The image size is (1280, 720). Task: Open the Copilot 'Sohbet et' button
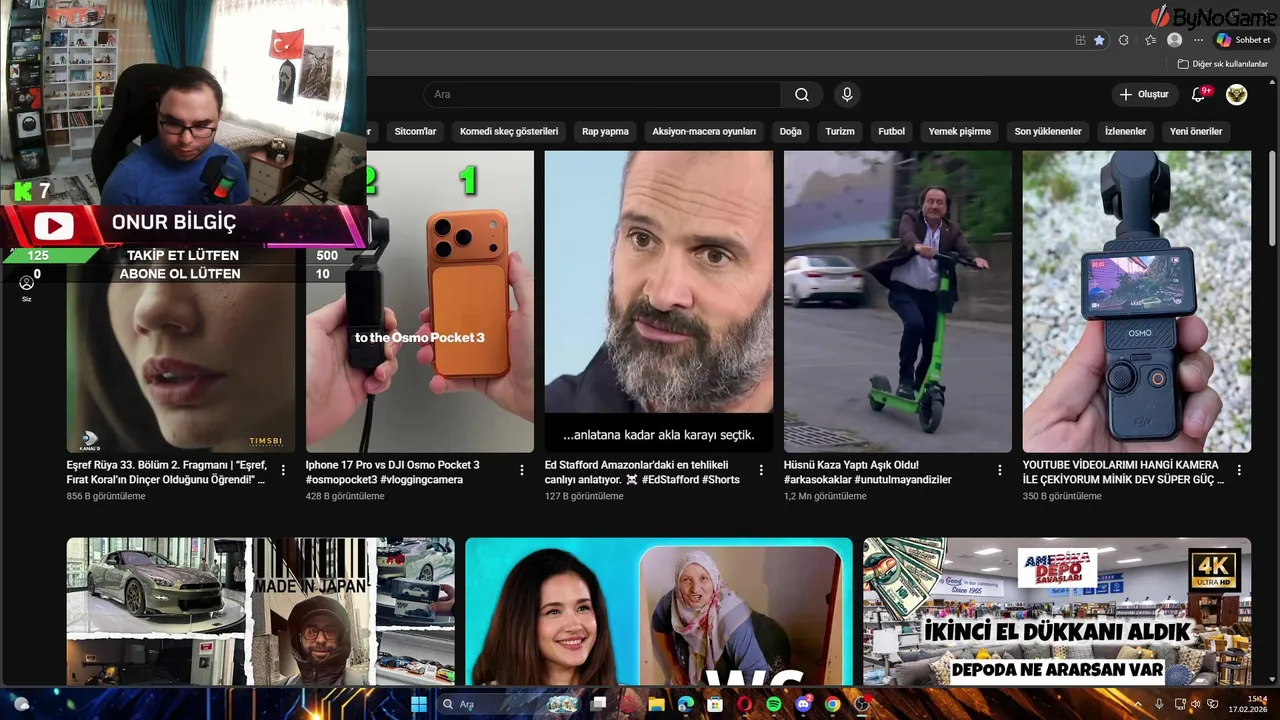click(x=1243, y=40)
